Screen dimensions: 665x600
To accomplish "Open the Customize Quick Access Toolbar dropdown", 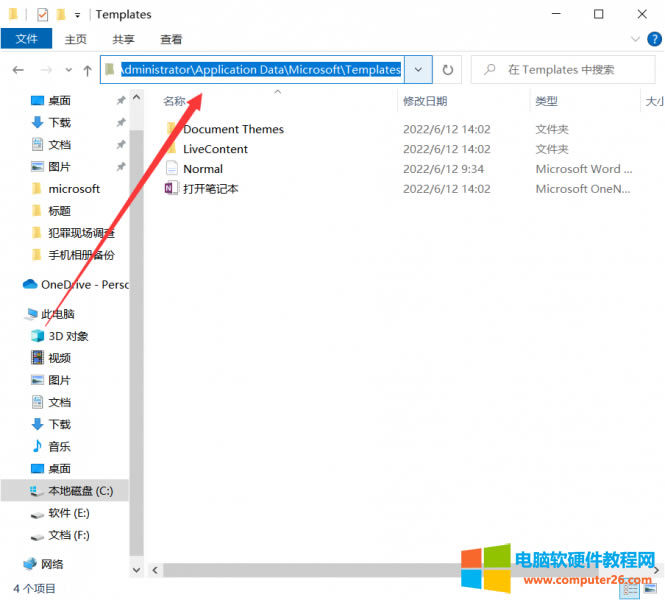I will click(78, 15).
